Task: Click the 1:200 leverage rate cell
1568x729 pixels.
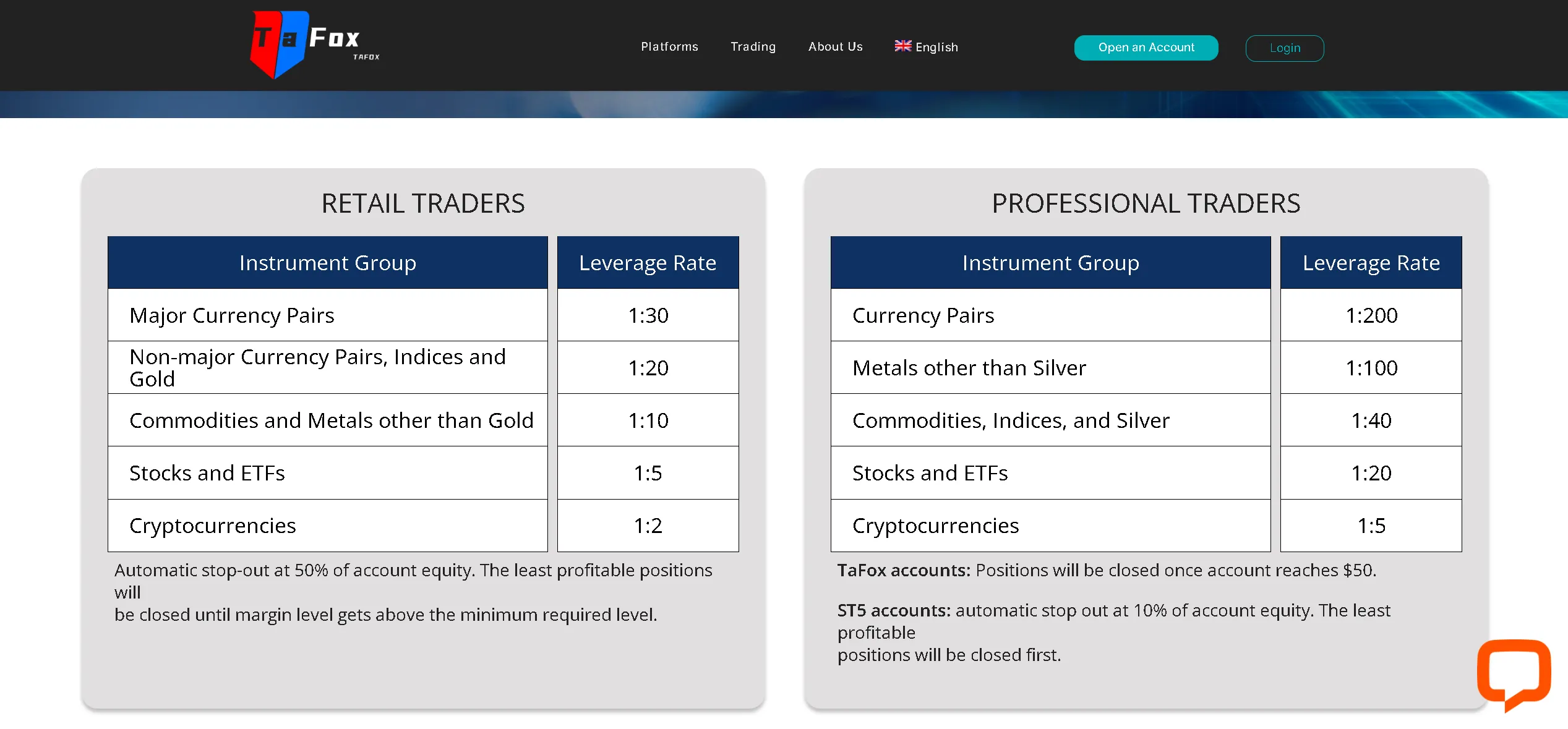Action: coord(1371,315)
